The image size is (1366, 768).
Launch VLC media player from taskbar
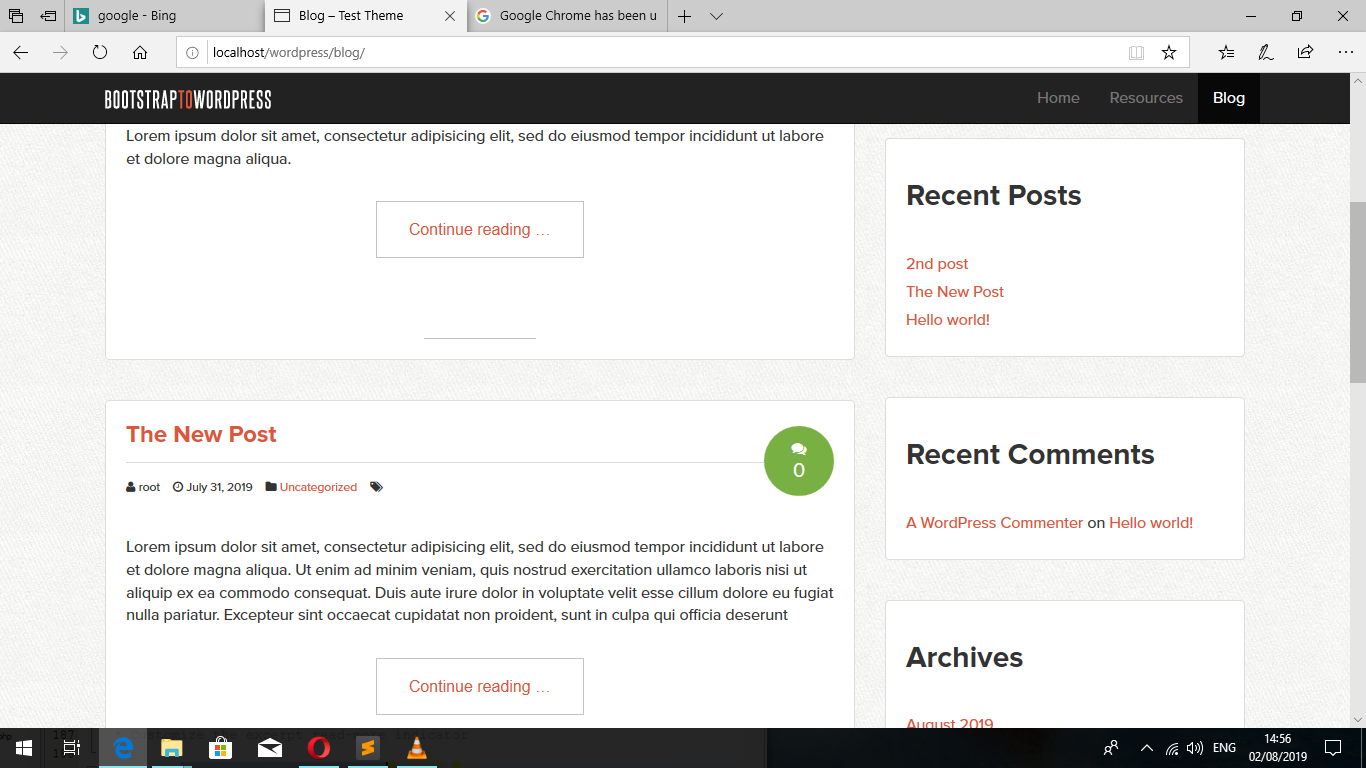[x=416, y=748]
